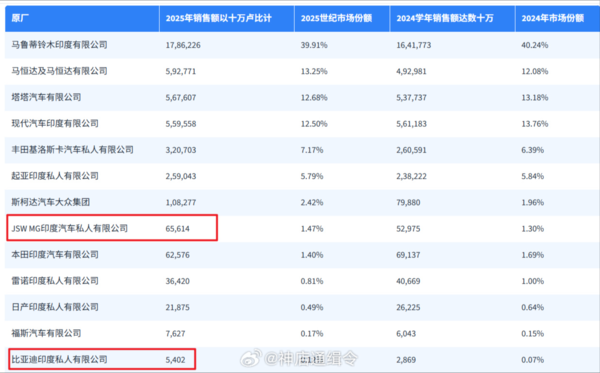Select the 1.69% market share cell

(533, 255)
